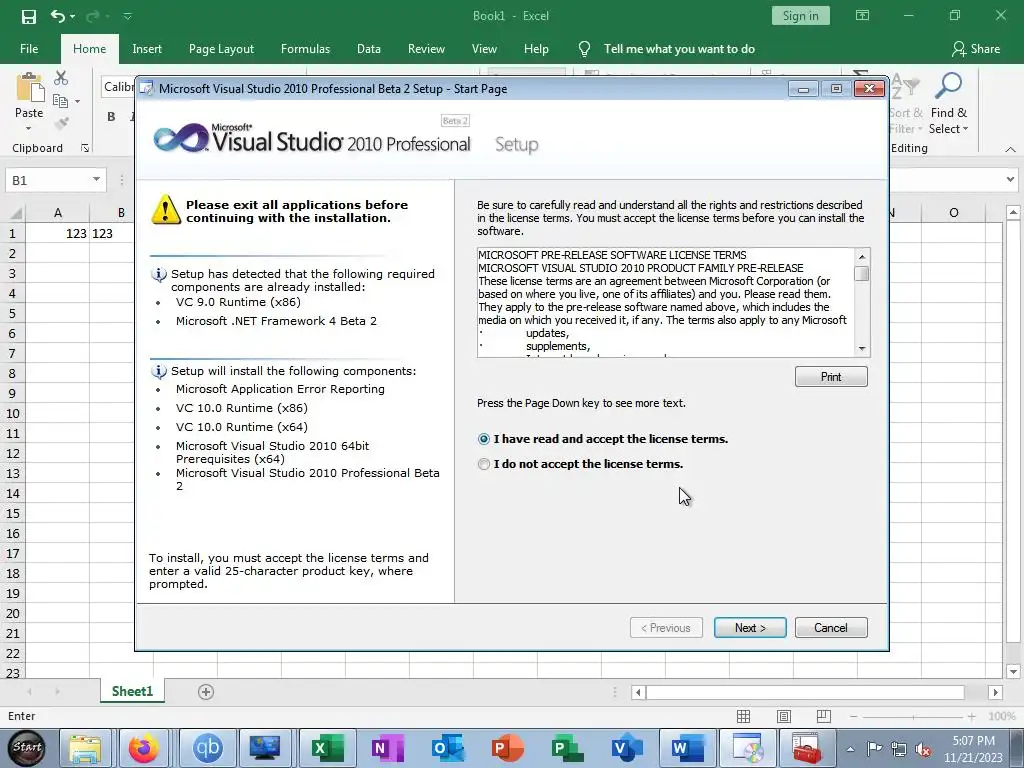Click the Start button on the taskbar
1024x768 pixels.
pos(27,748)
